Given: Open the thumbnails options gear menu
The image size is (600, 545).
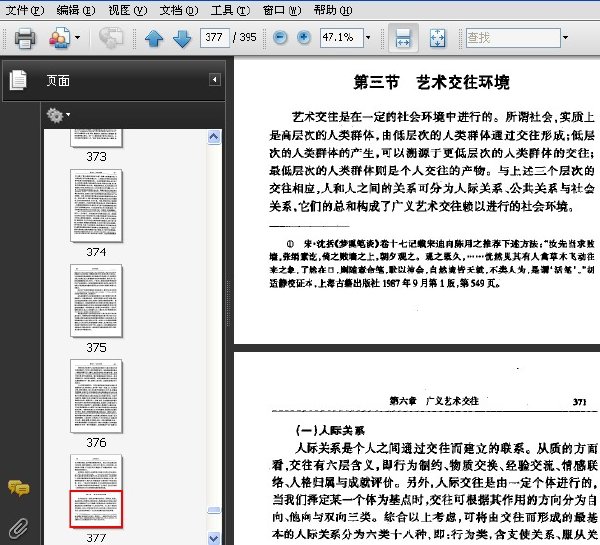Looking at the screenshot, I should point(58,115).
